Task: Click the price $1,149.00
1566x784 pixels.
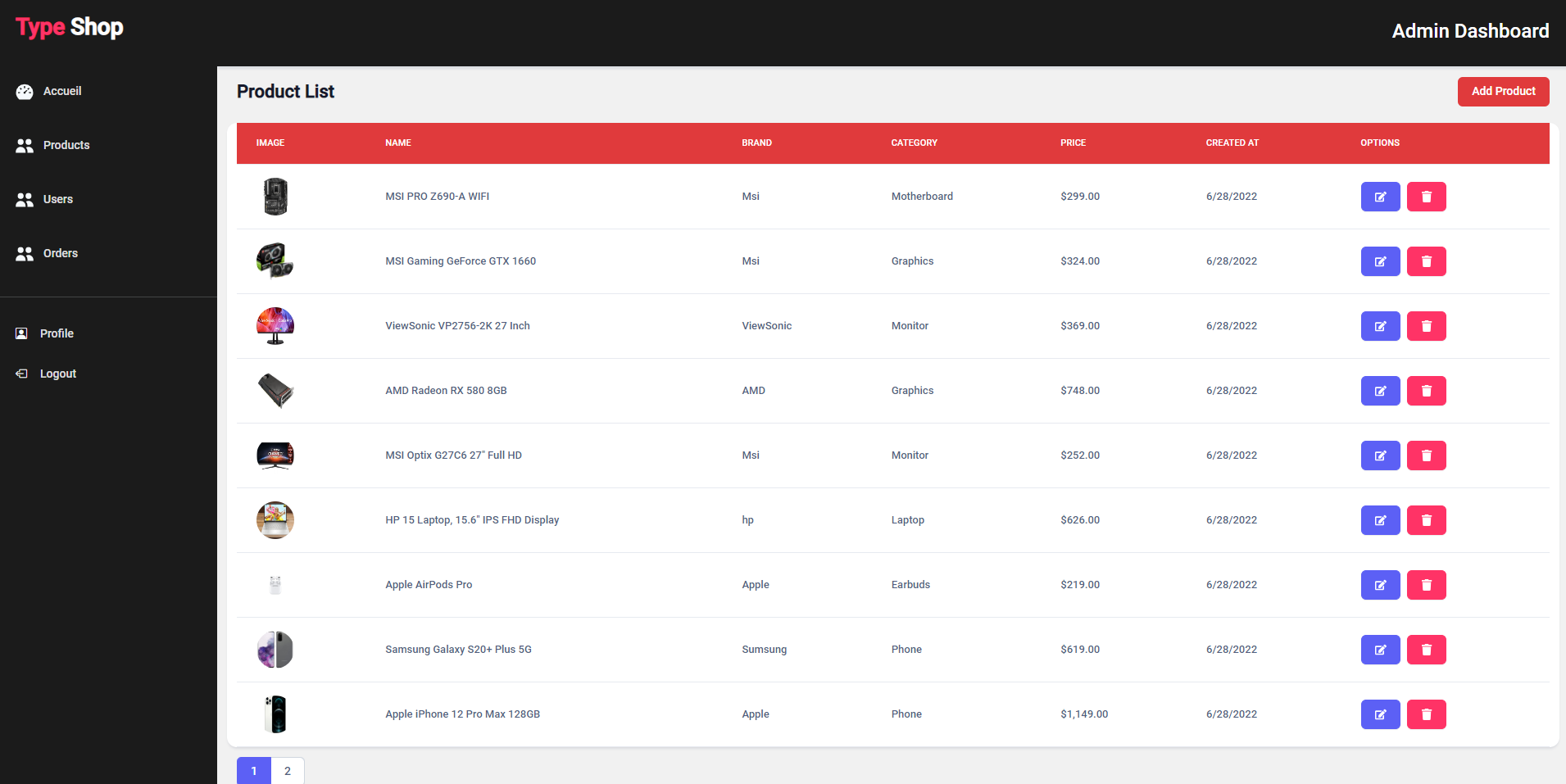Action: click(x=1083, y=714)
